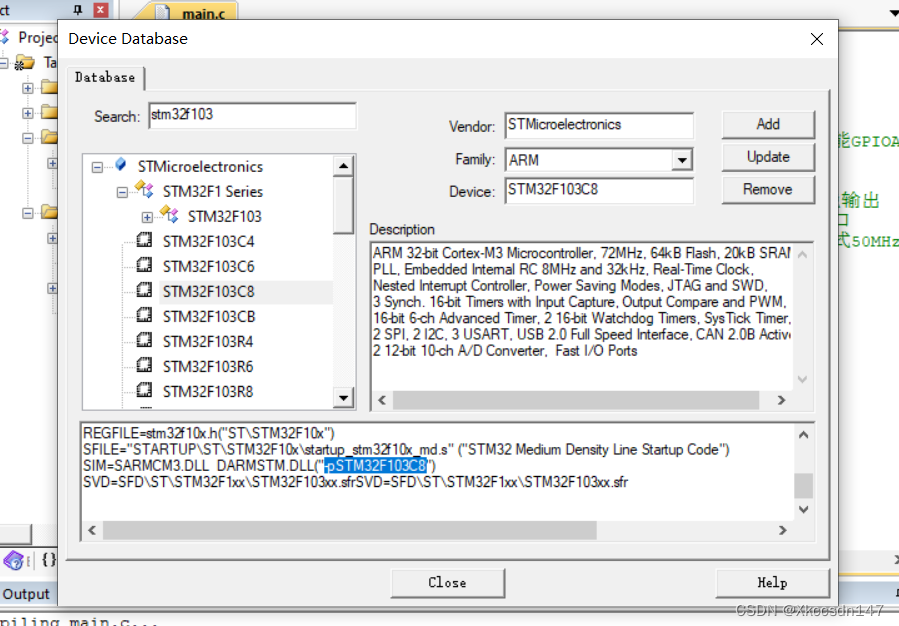
Task: Collapse the STM32F1 Series node
Action: (x=122, y=193)
